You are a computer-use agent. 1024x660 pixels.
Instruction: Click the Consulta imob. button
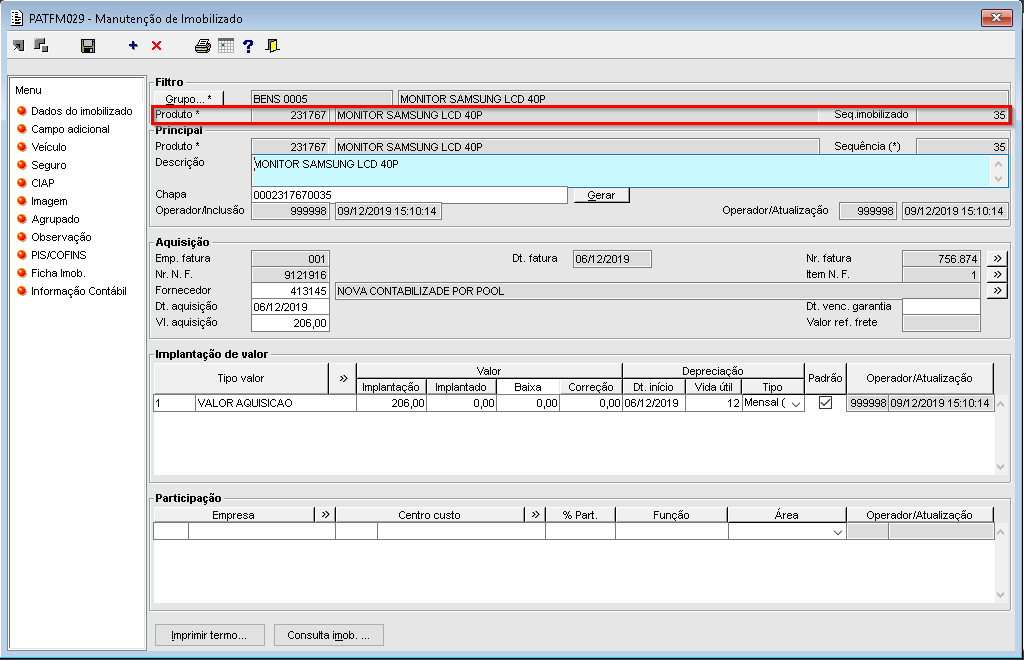(x=328, y=635)
